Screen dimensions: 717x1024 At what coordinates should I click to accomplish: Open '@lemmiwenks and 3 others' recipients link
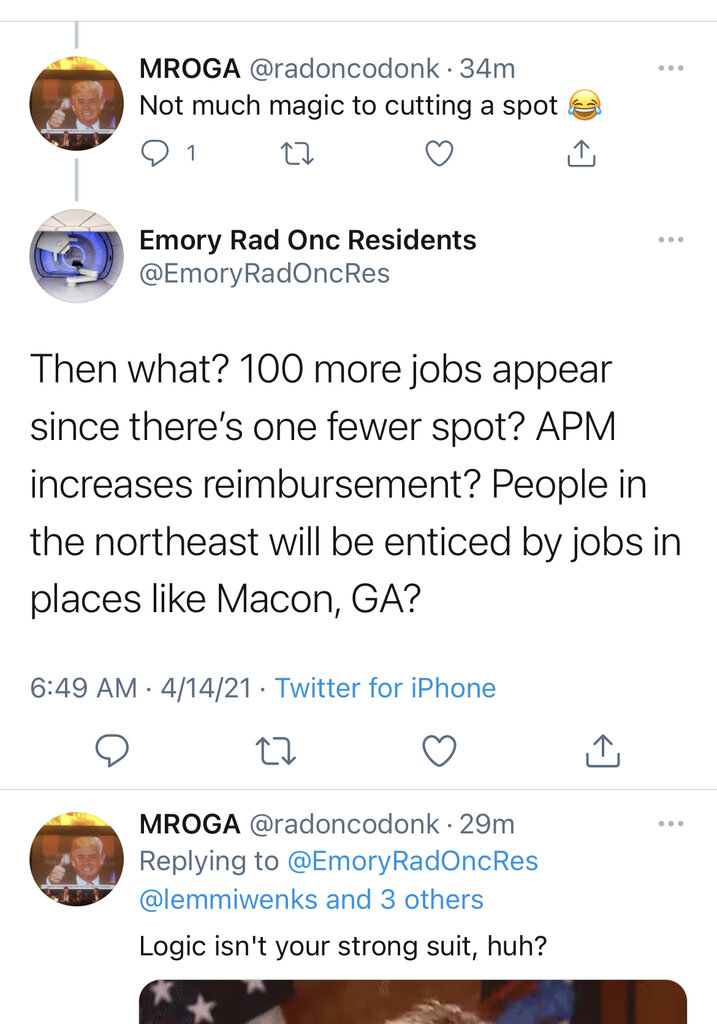(311, 899)
